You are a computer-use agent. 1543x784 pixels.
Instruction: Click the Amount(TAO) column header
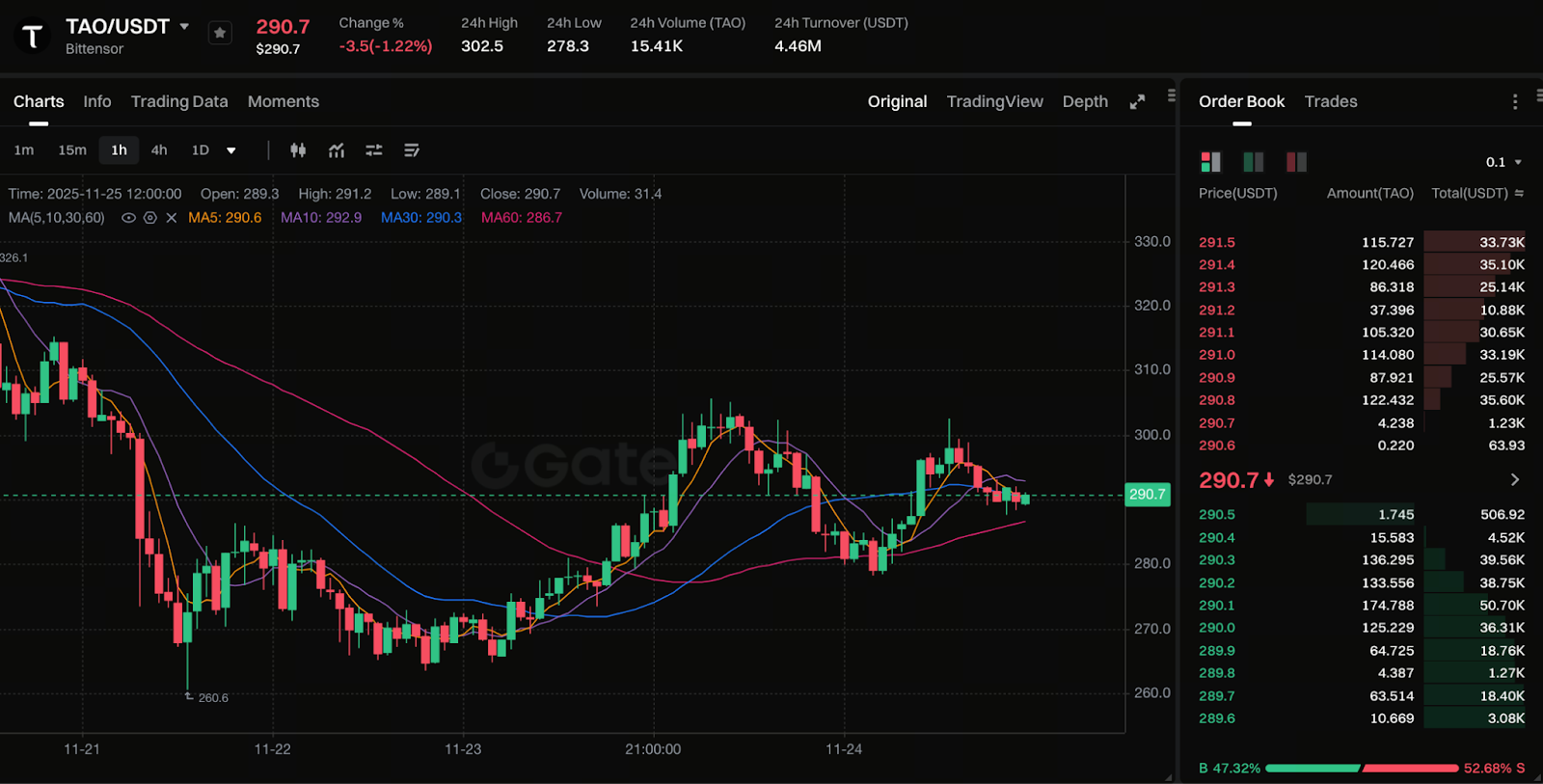point(1370,193)
